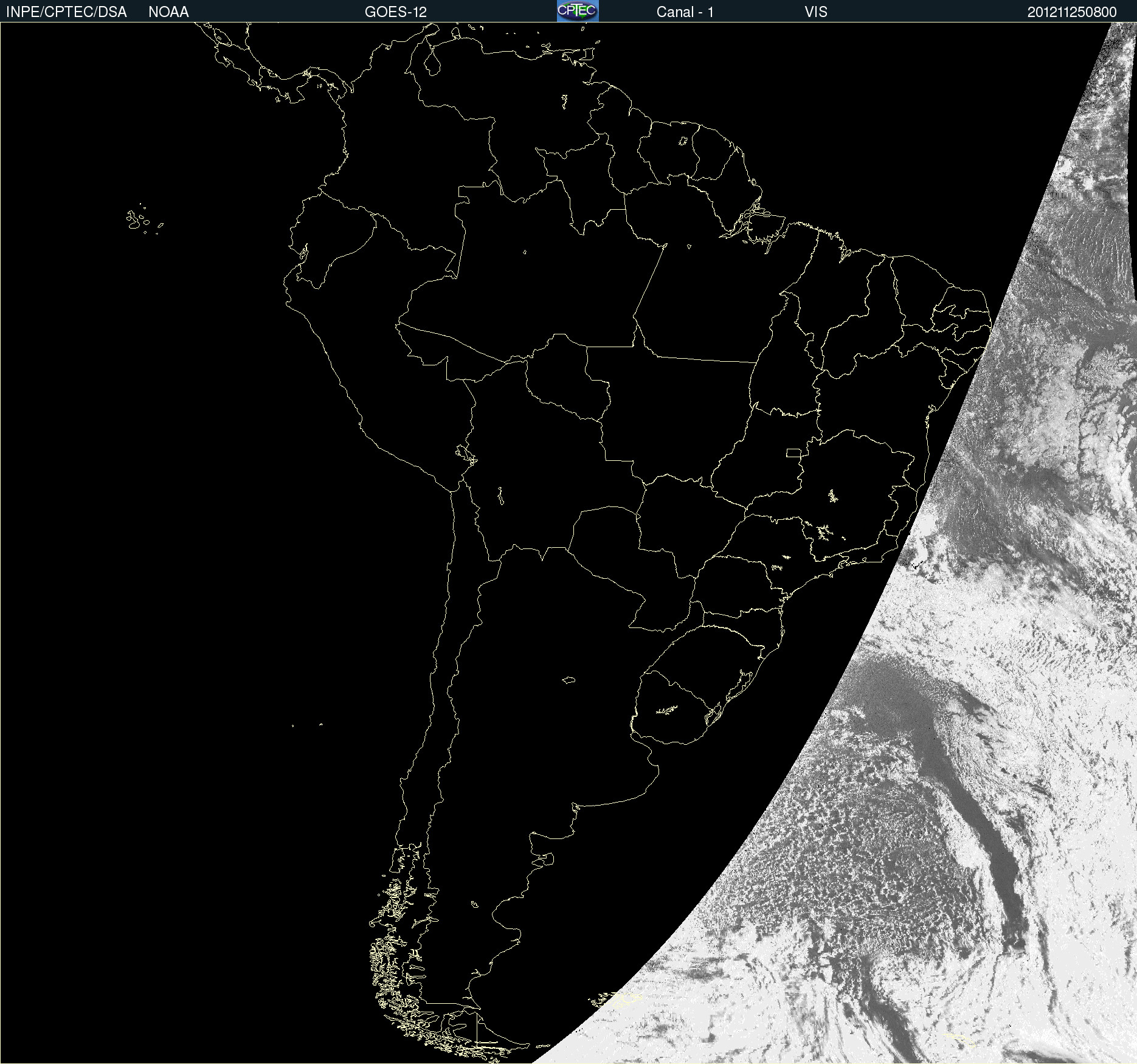Click the Canal - 1 label
The height and width of the screenshot is (1064, 1137).
(685, 12)
